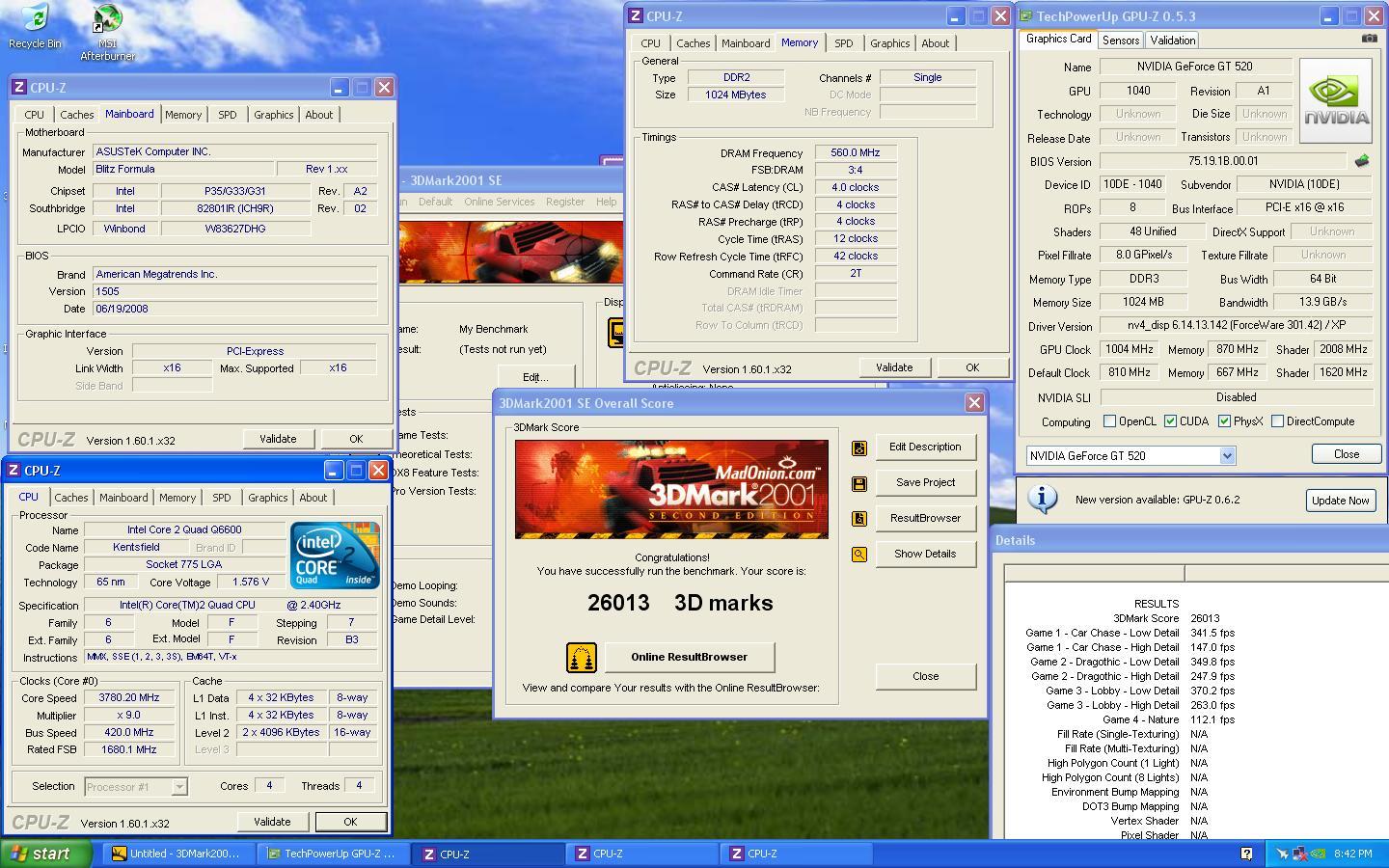Screen dimensions: 1389x868
Task: Click the Intel Core 2 Quad logo
Action: point(335,556)
